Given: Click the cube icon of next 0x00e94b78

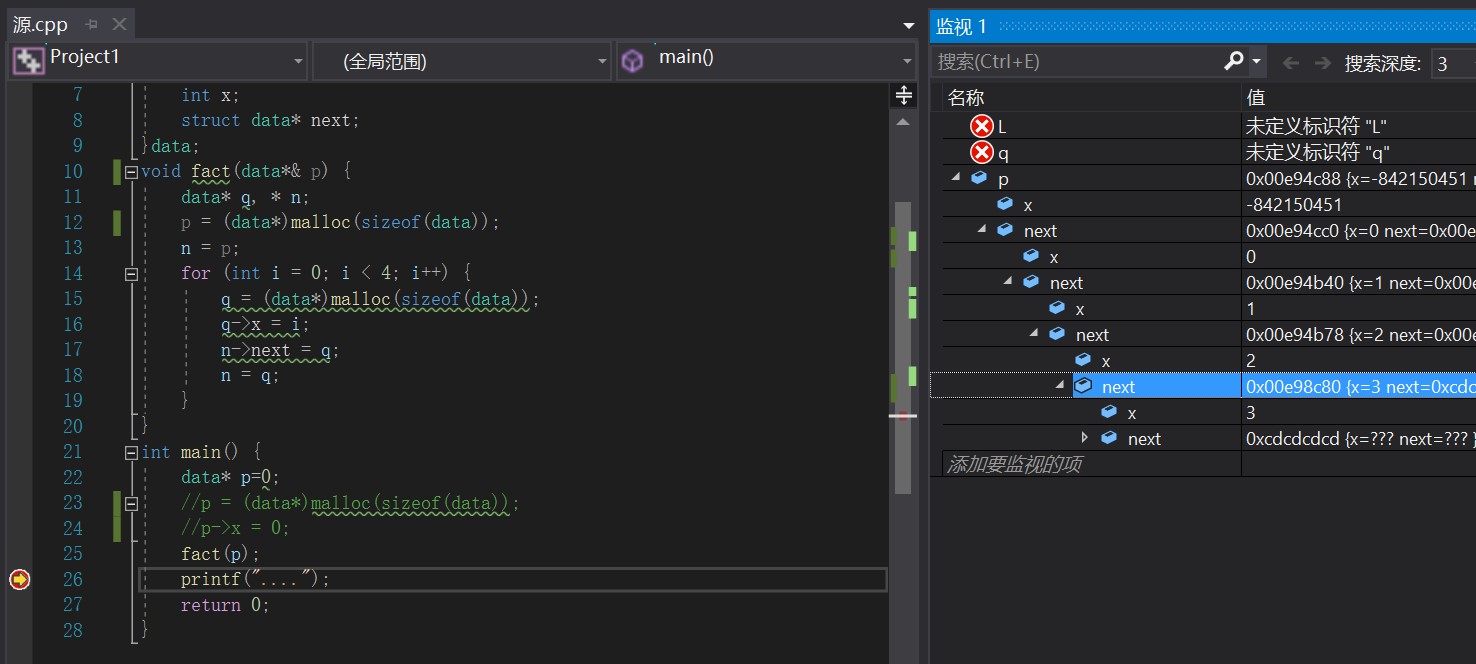Looking at the screenshot, I should (1057, 334).
